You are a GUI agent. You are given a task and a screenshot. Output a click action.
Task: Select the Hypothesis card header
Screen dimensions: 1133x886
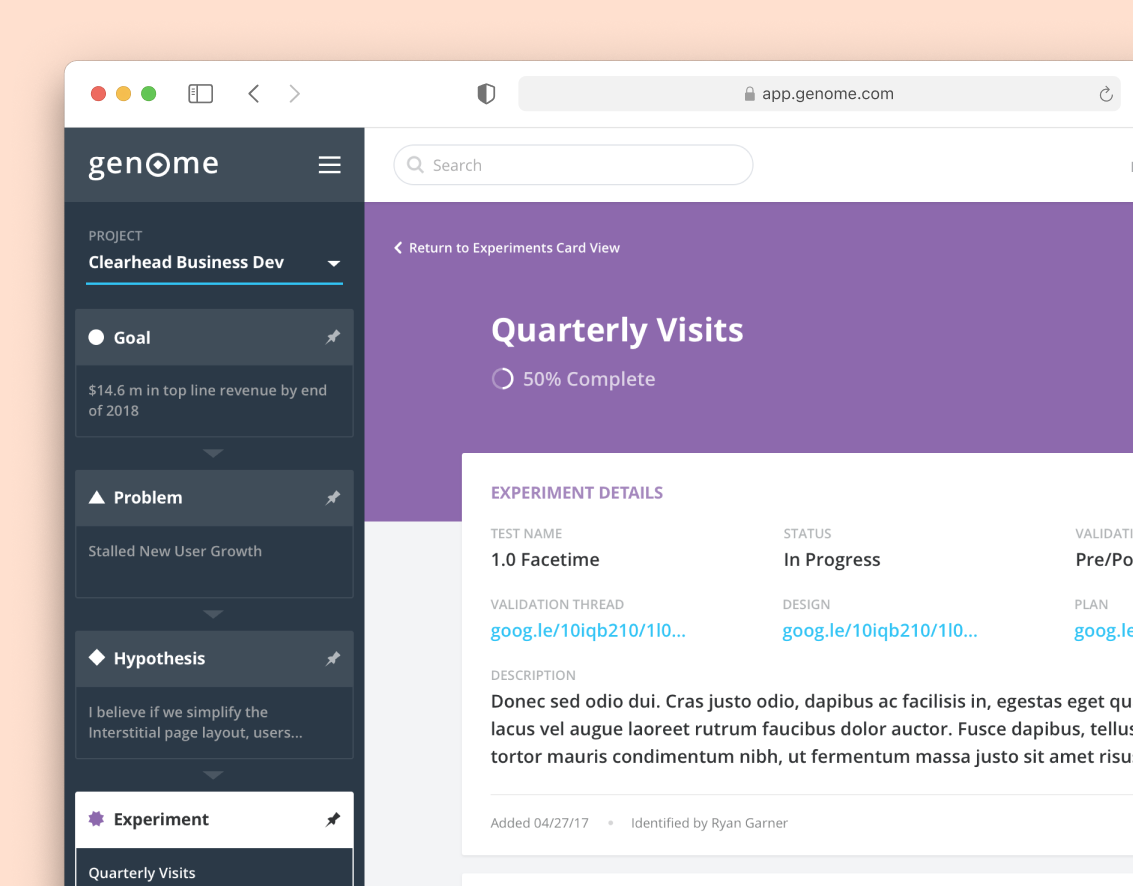click(x=214, y=658)
